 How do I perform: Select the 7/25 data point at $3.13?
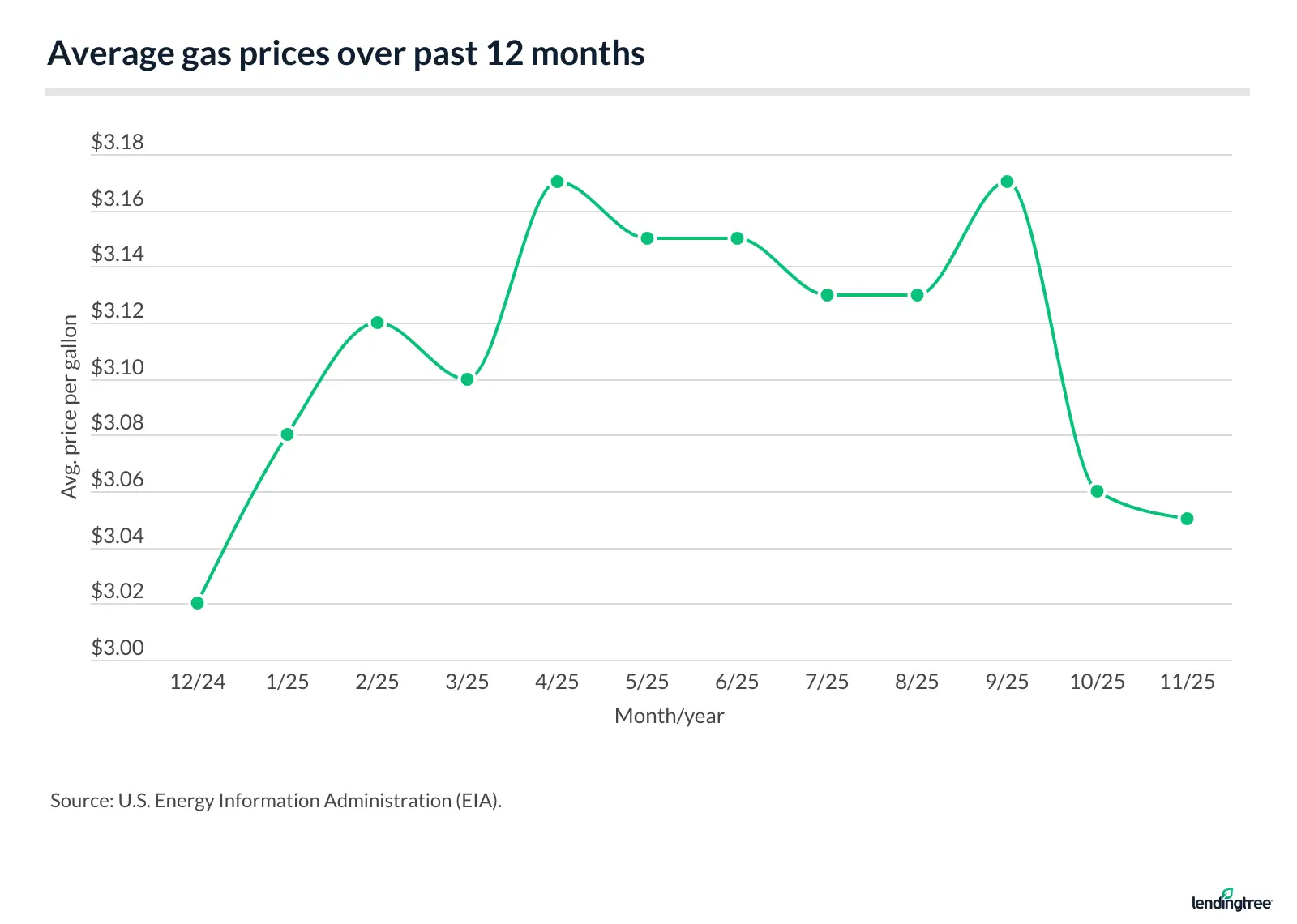[827, 295]
